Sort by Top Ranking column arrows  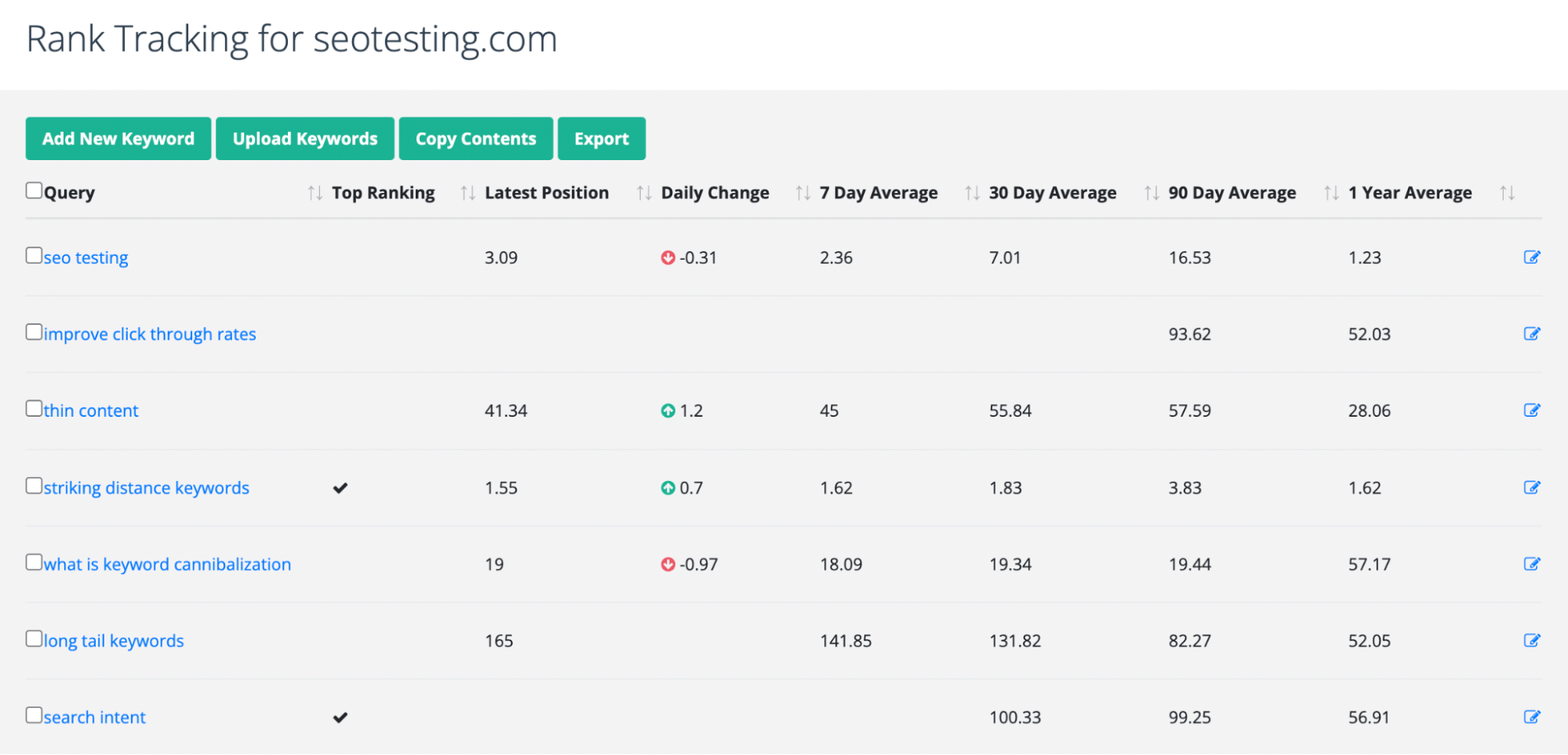(467, 193)
